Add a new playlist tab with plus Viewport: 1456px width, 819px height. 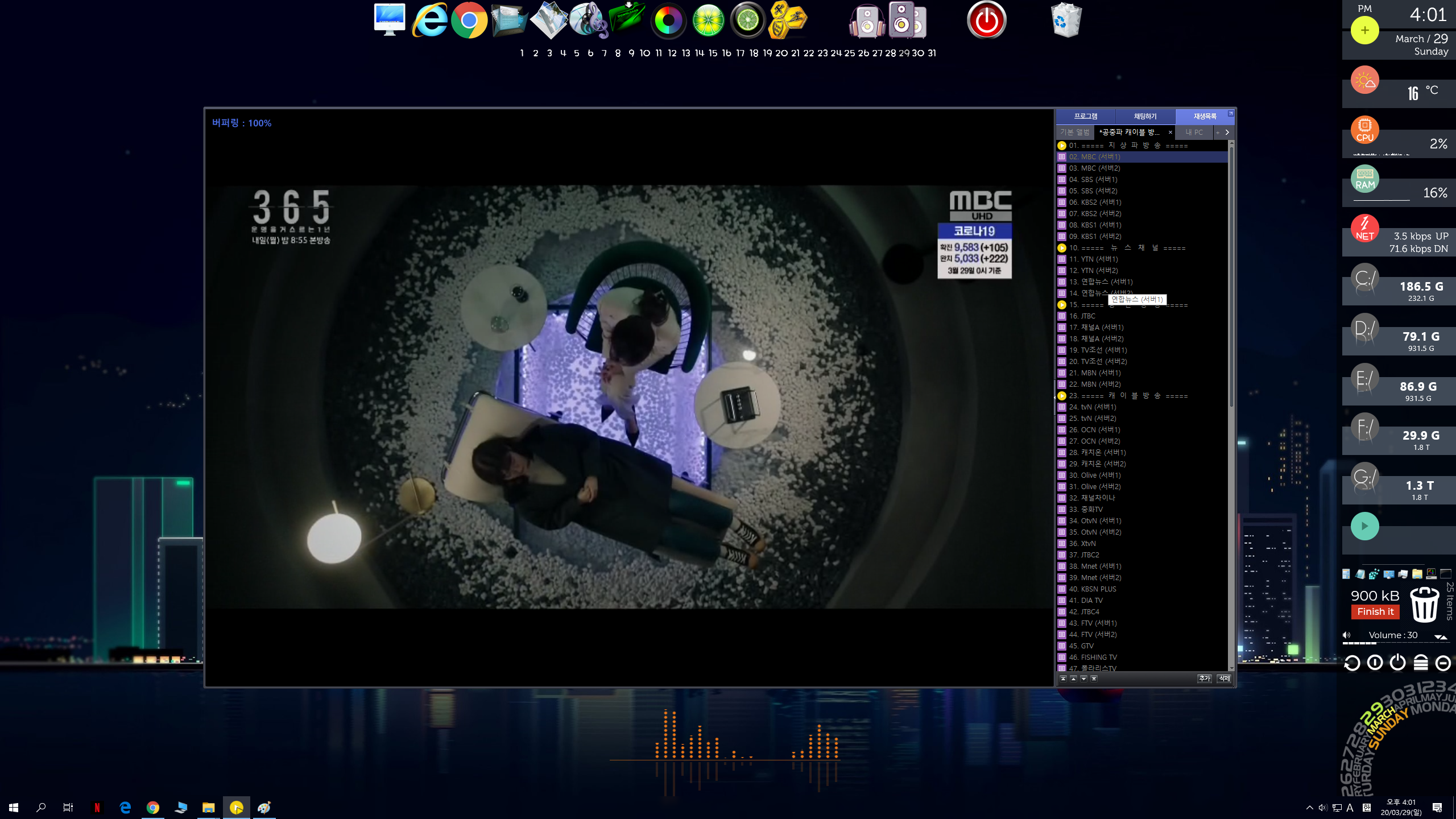coord(1218,132)
